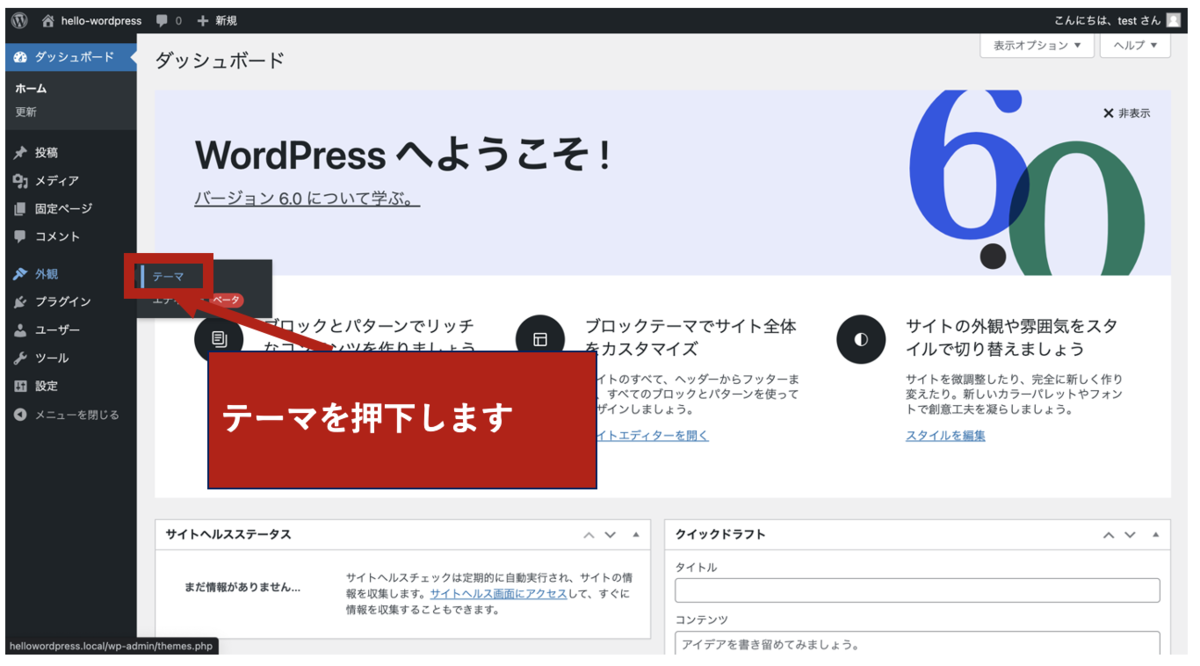Open バージョン 6.0 について学ぶ link
Image resolution: width=1200 pixels, height=666 pixels.
(x=307, y=198)
